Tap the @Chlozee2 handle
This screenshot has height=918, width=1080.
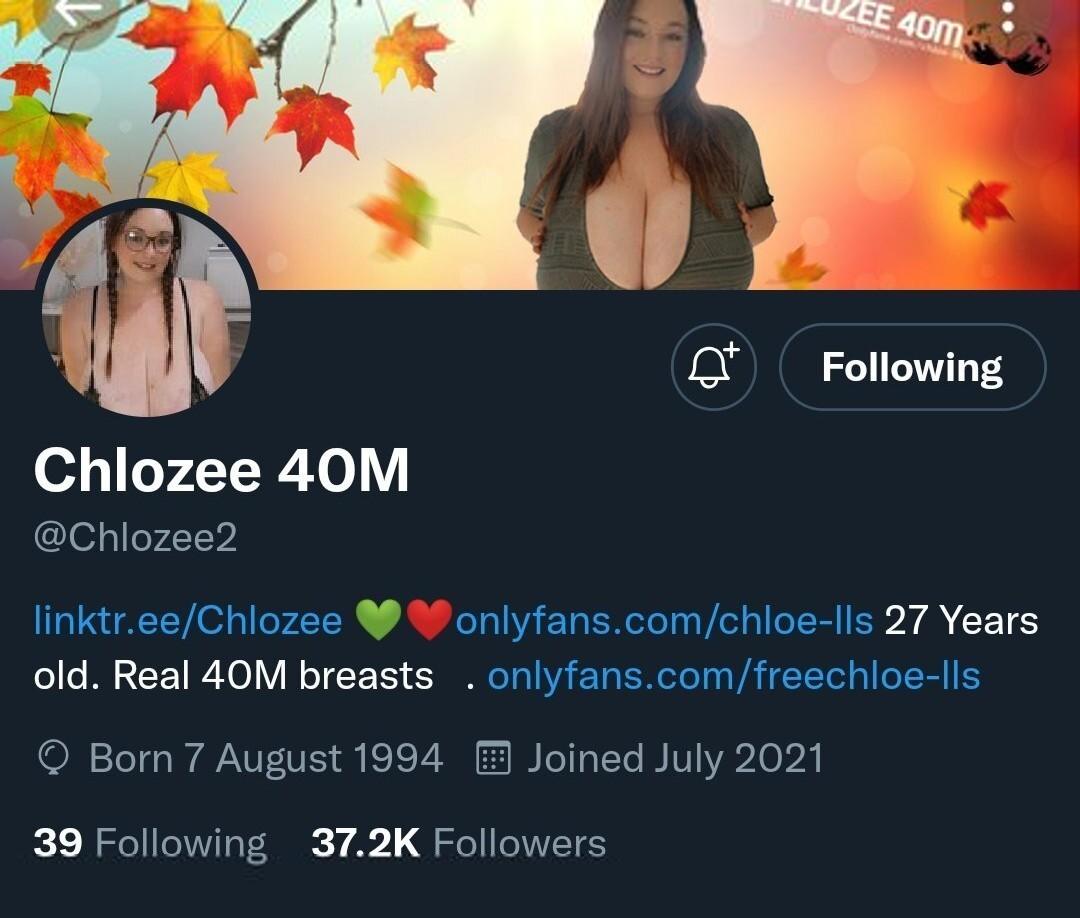(136, 537)
